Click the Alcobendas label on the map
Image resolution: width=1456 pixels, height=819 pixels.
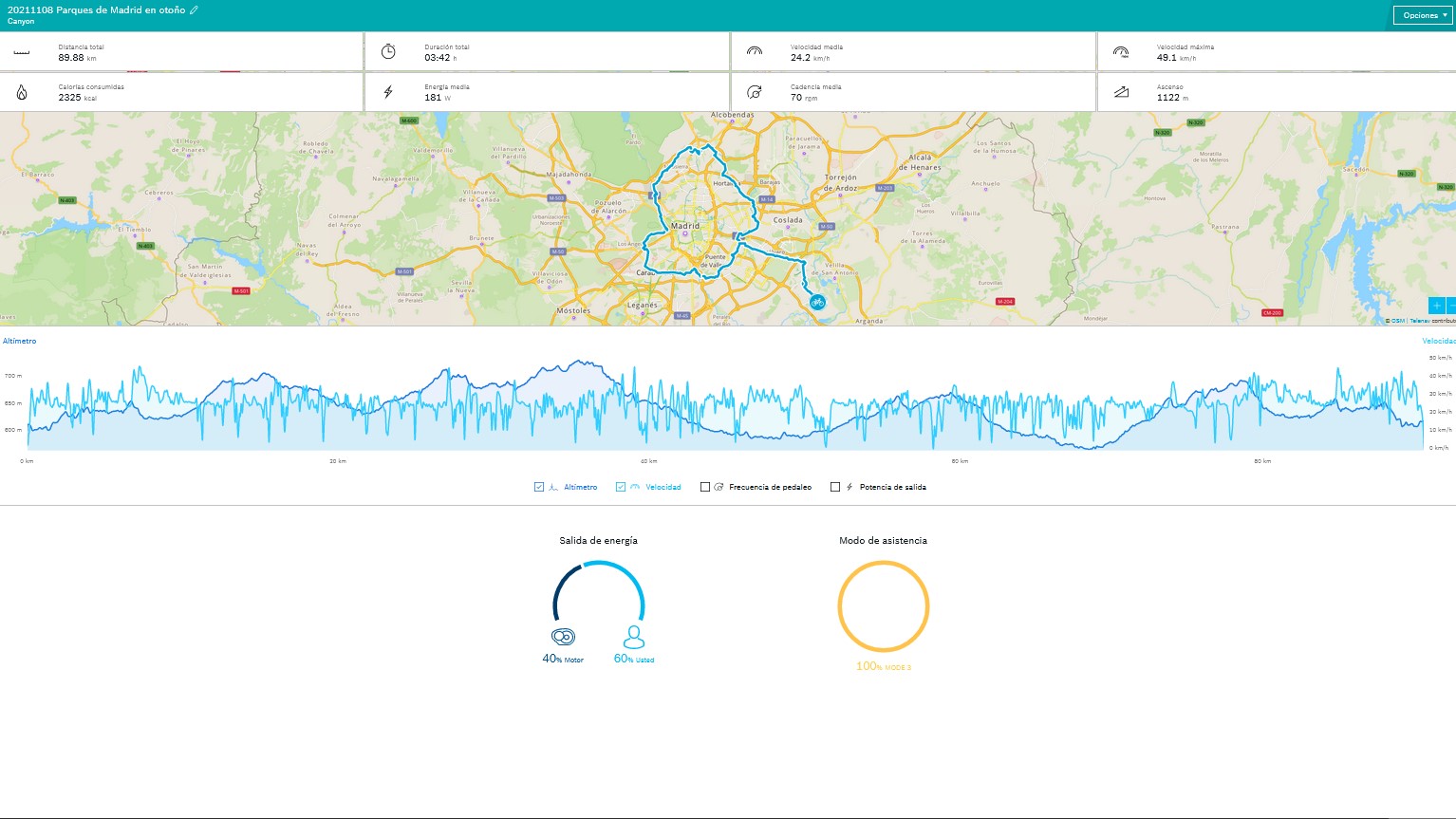point(732,115)
